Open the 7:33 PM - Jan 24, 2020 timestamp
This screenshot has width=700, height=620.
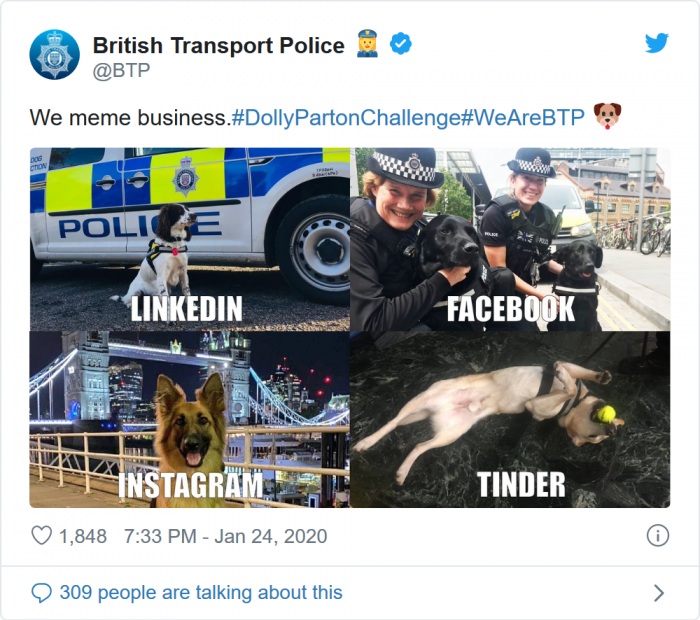[x=225, y=536]
